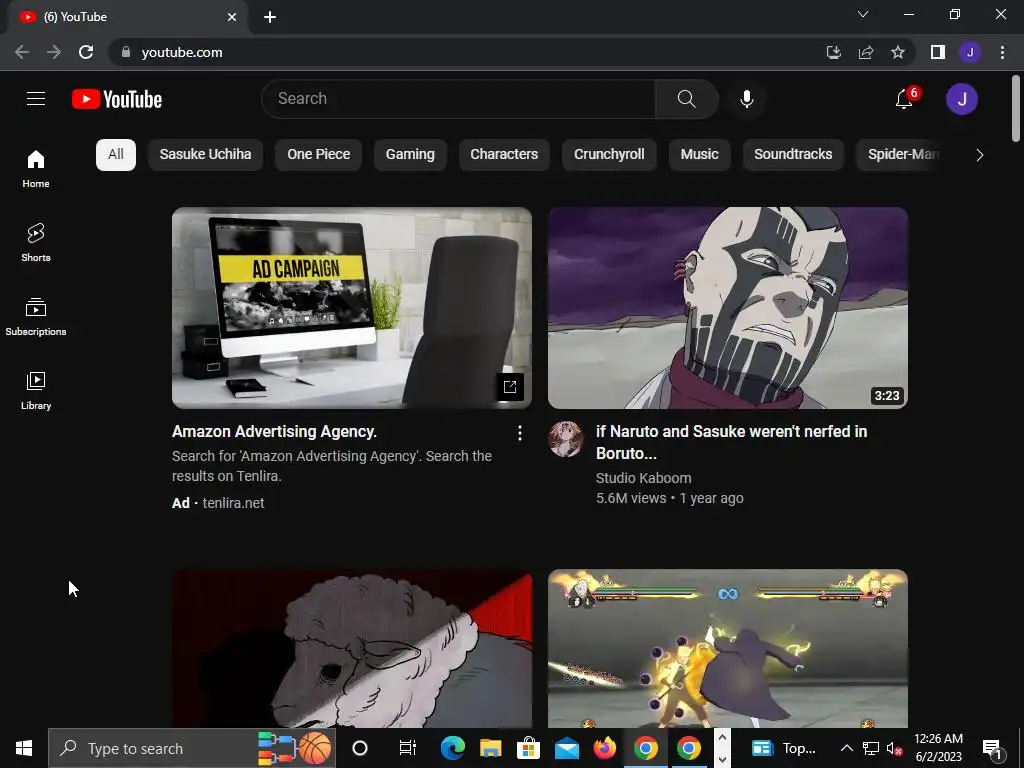Open the YouTube hamburger guide menu

click(36, 99)
